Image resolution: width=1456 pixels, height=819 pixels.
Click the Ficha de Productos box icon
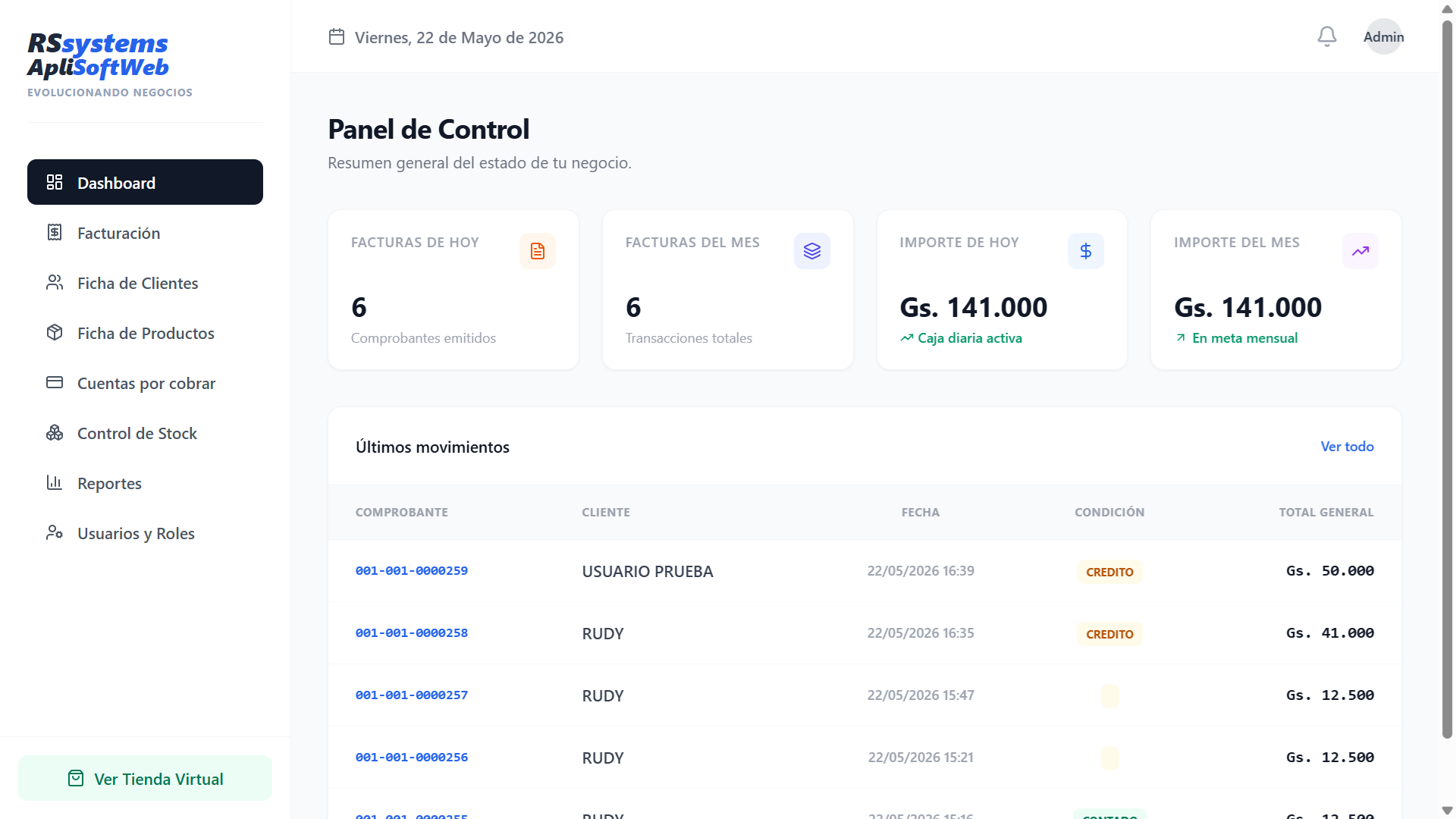[55, 332]
